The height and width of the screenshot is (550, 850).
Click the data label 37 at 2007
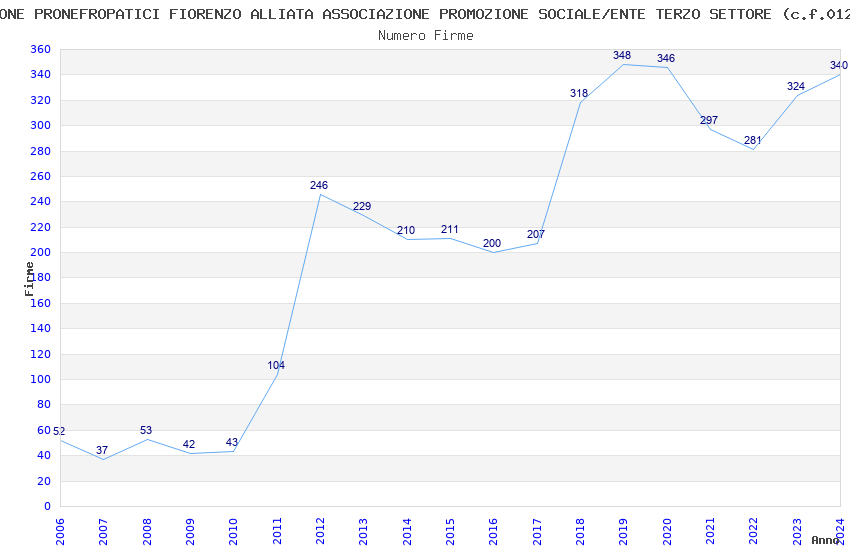tap(102, 451)
